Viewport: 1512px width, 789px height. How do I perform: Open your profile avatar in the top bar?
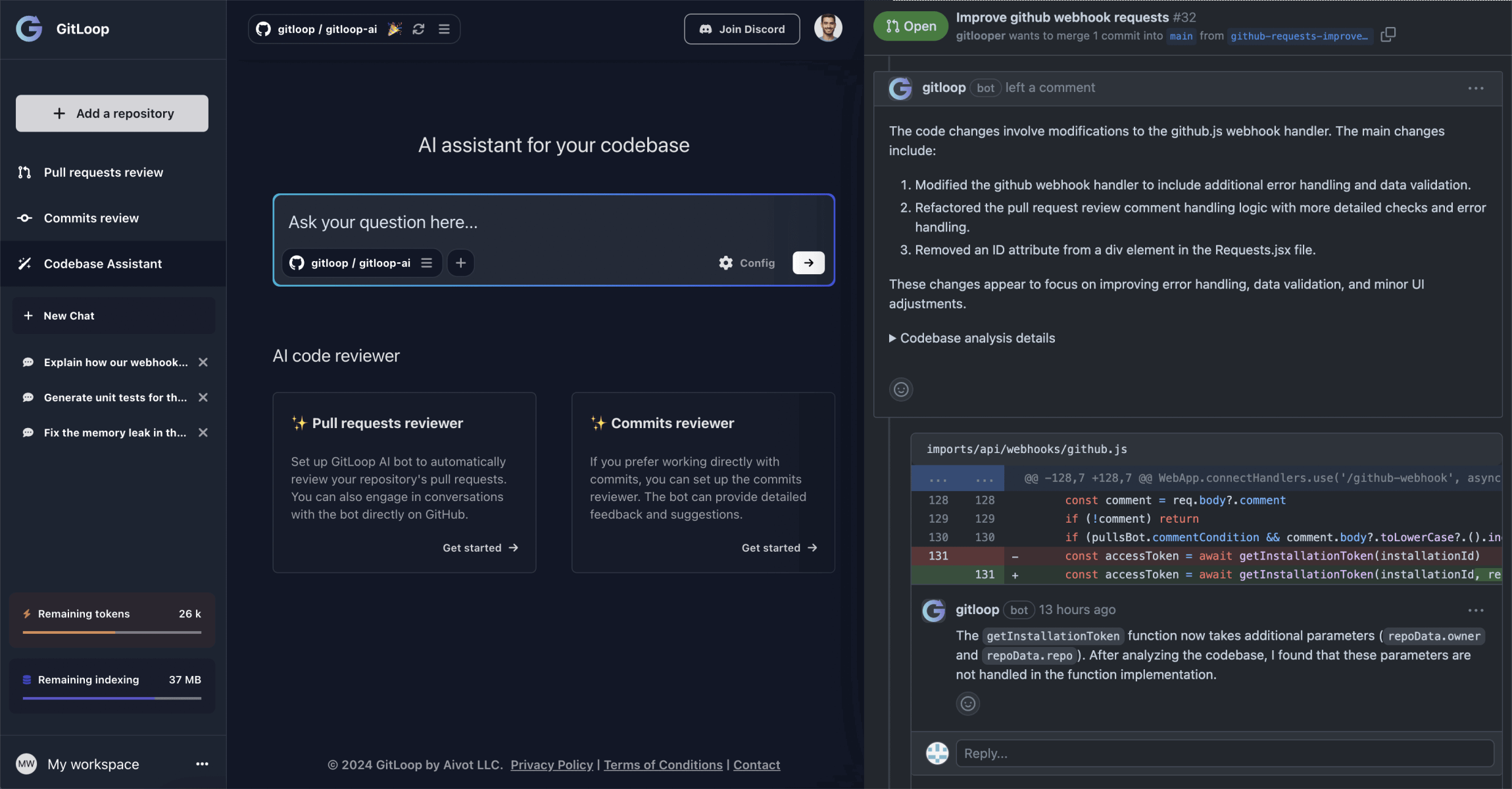pyautogui.click(x=828, y=28)
